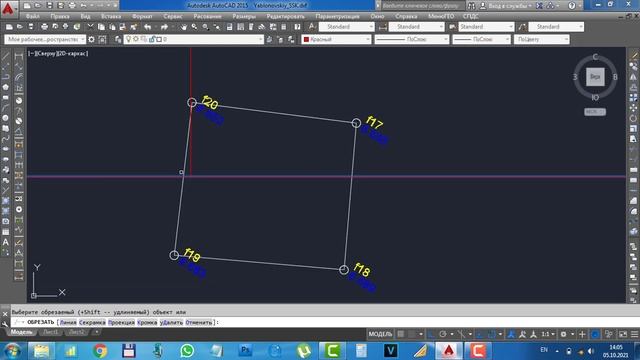Image resolution: width=640 pixels, height=360 pixels.
Task: Click the annotation scale 1:1 control
Action: tap(548, 334)
